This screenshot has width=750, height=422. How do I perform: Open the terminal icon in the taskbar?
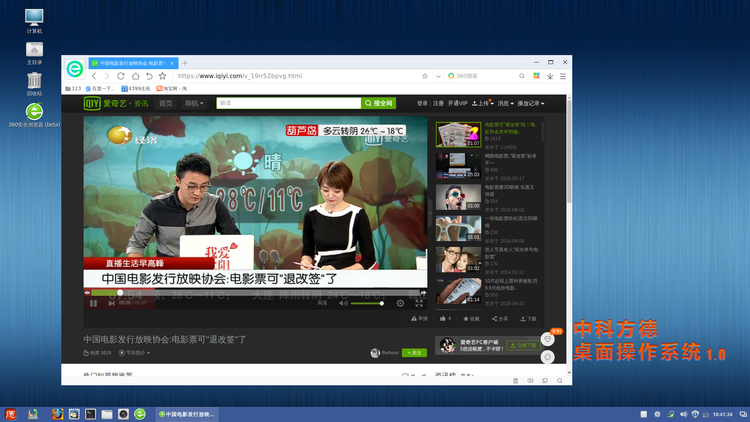(x=90, y=414)
